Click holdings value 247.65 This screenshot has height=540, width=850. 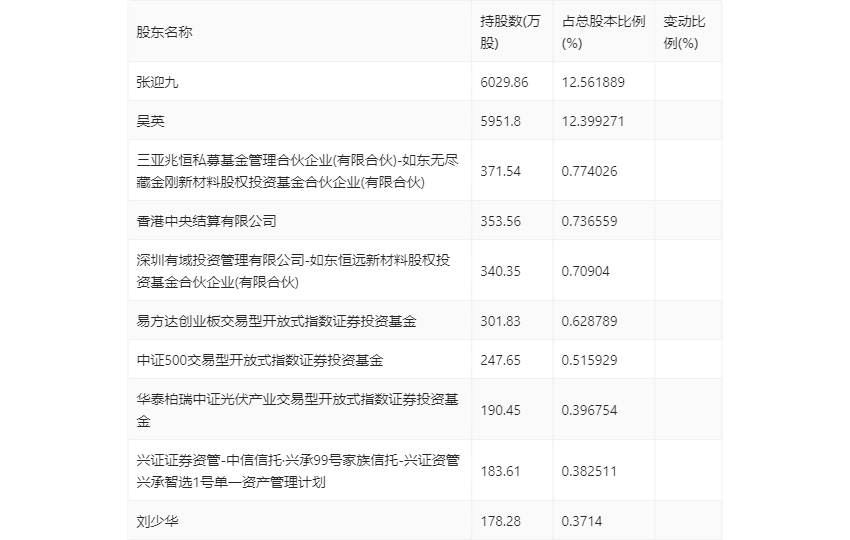[x=500, y=360]
